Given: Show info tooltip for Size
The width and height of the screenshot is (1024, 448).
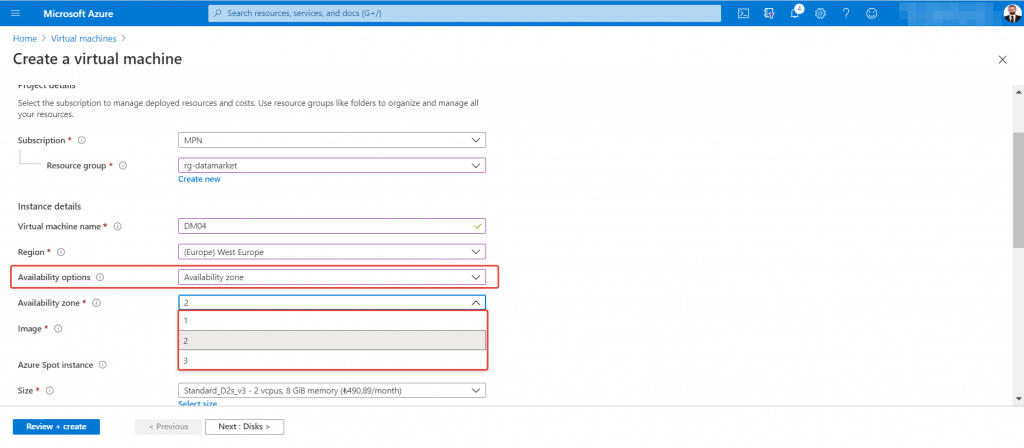Looking at the screenshot, I should click(49, 391).
